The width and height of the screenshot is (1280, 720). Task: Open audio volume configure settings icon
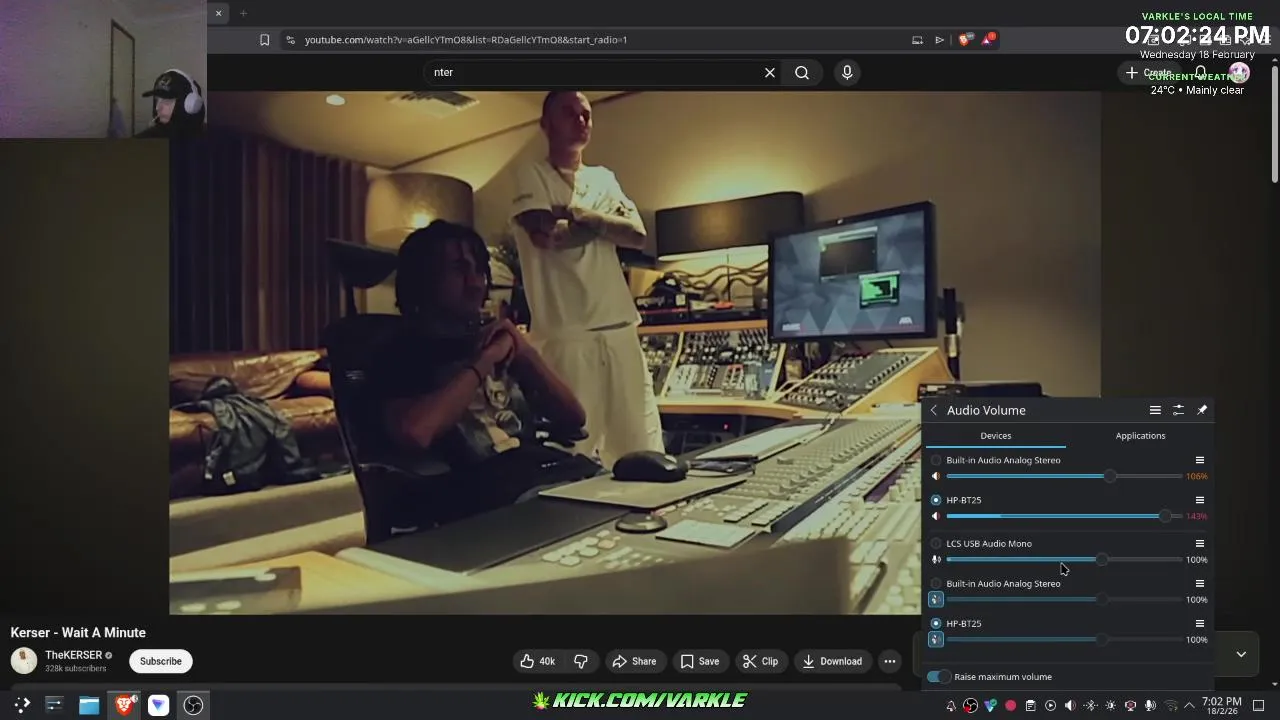click(1178, 410)
